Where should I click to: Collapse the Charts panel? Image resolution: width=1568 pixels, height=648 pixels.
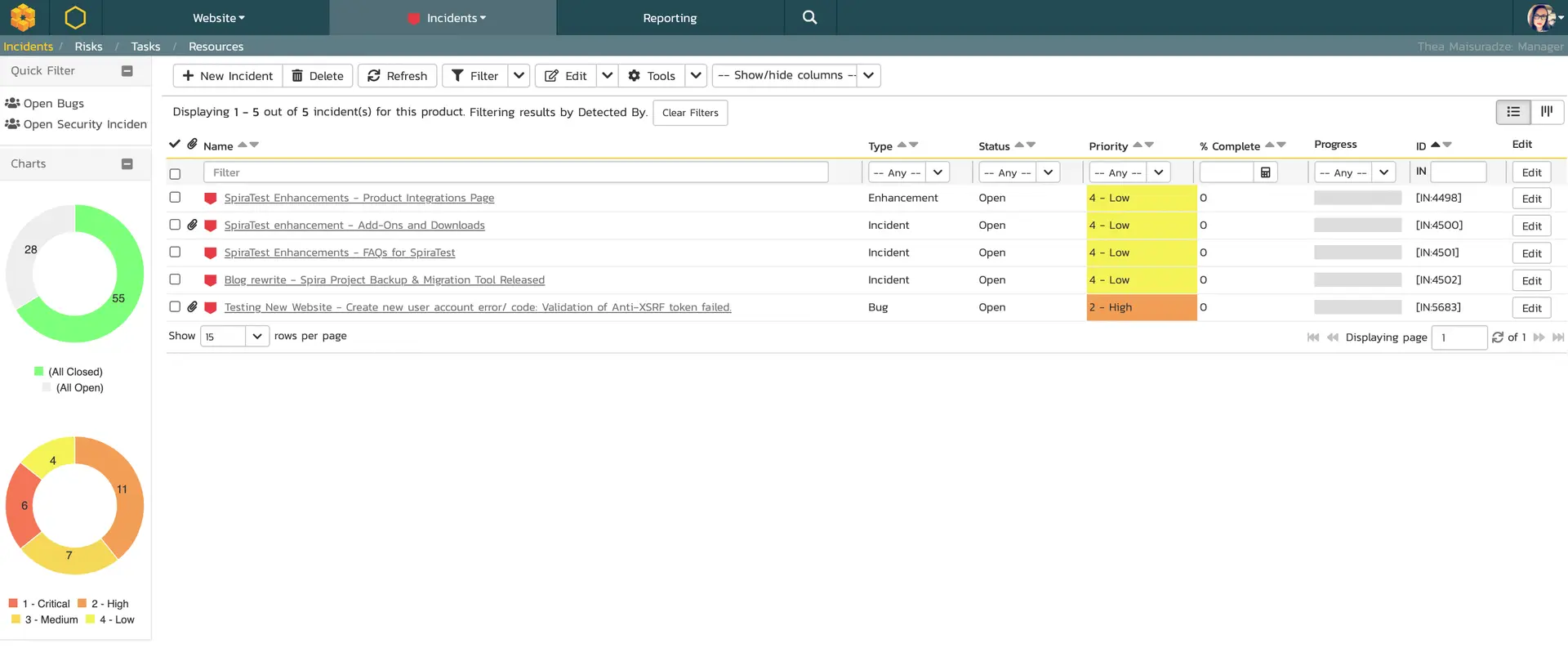pos(127,164)
